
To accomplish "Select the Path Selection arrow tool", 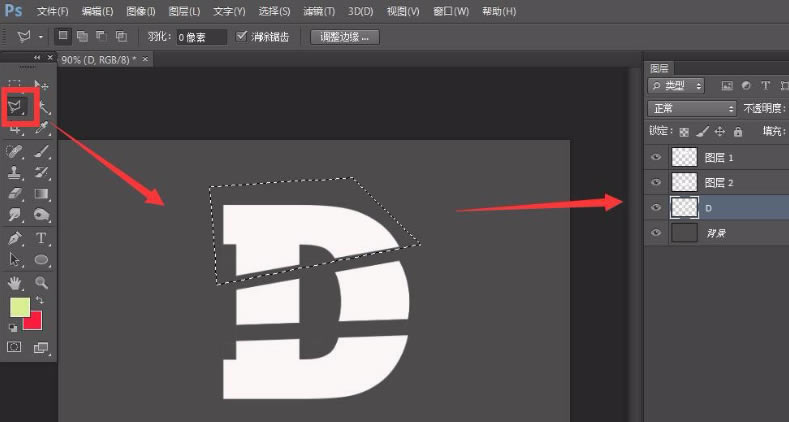I will (15, 260).
